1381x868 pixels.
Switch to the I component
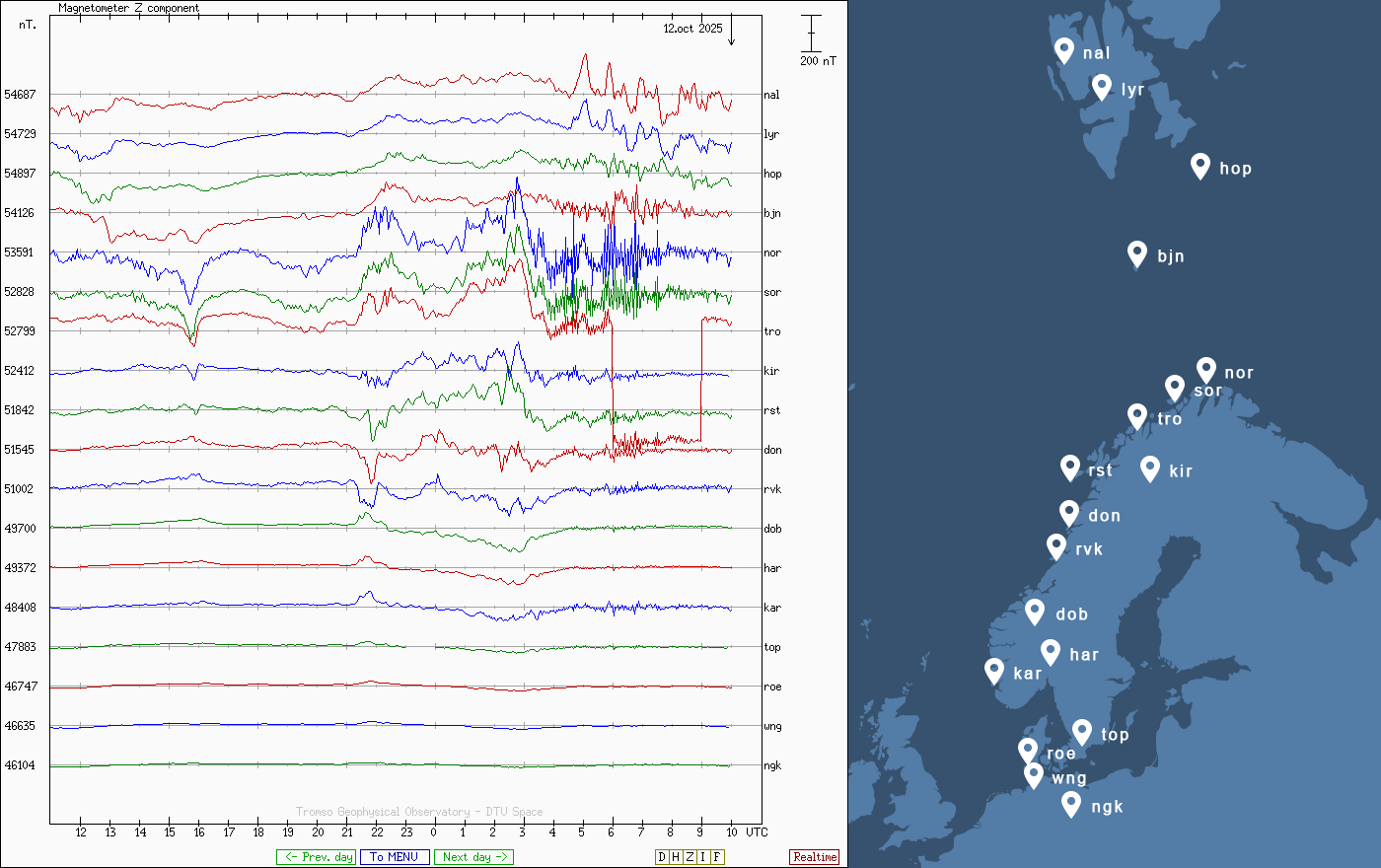[703, 857]
